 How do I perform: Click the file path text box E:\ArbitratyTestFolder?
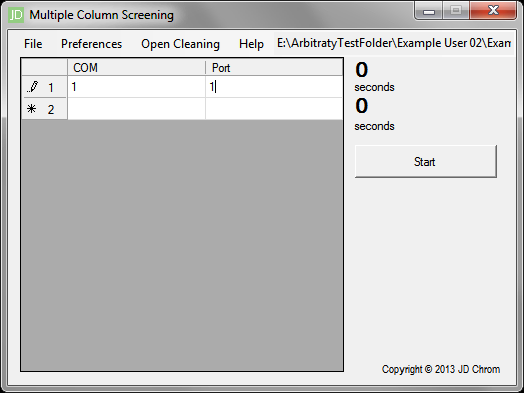coord(394,43)
